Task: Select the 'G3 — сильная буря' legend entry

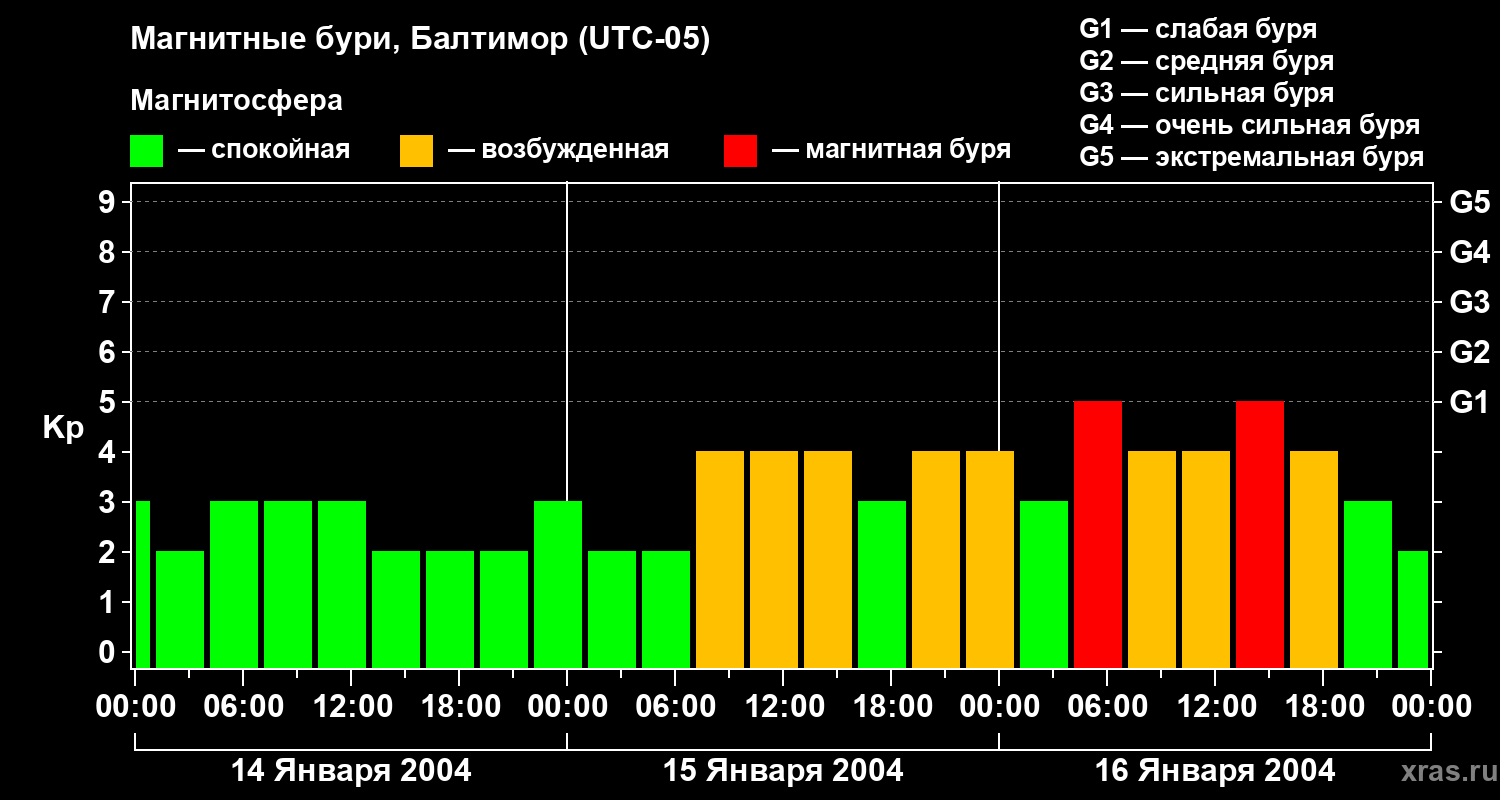Action: pyautogui.click(x=1206, y=93)
